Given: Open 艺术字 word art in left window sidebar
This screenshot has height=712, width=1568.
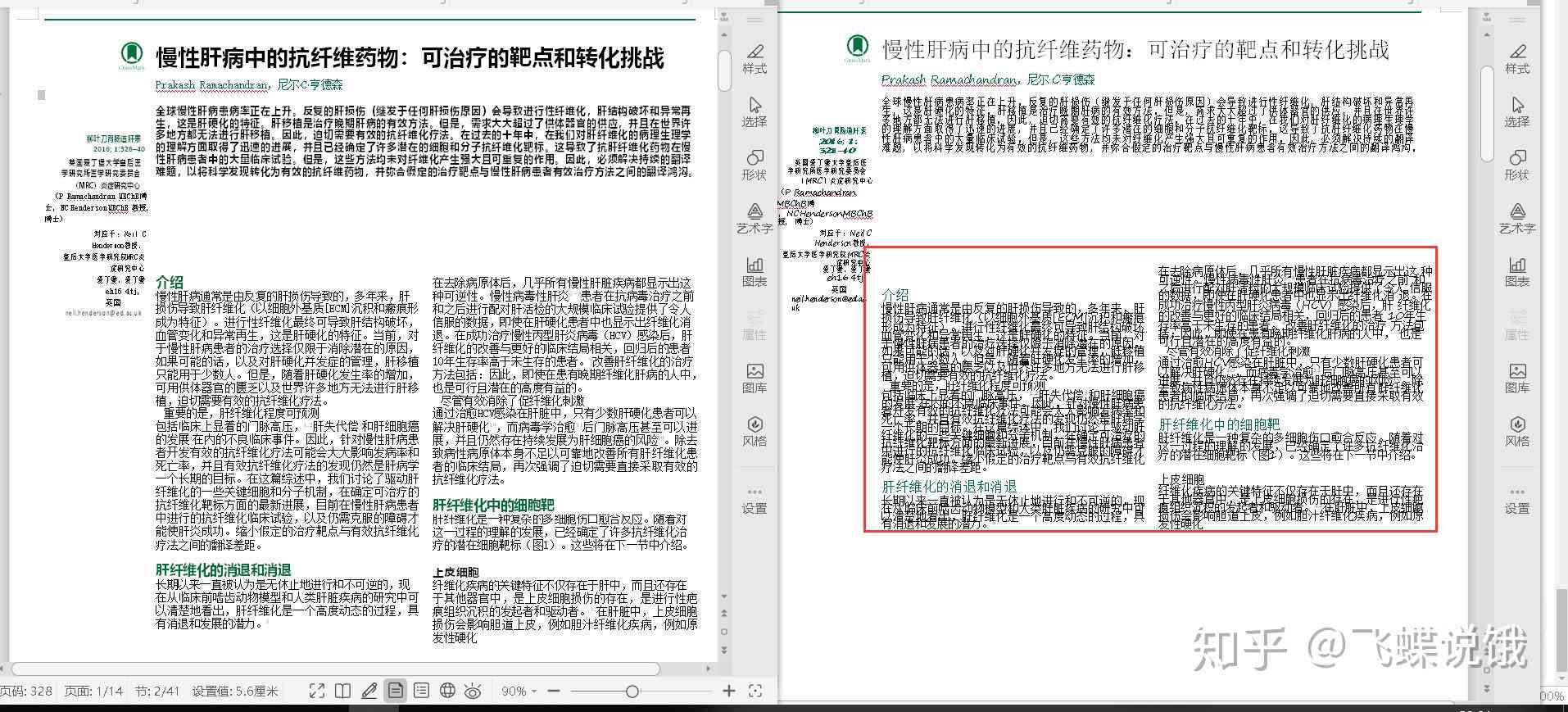Looking at the screenshot, I should [755, 219].
